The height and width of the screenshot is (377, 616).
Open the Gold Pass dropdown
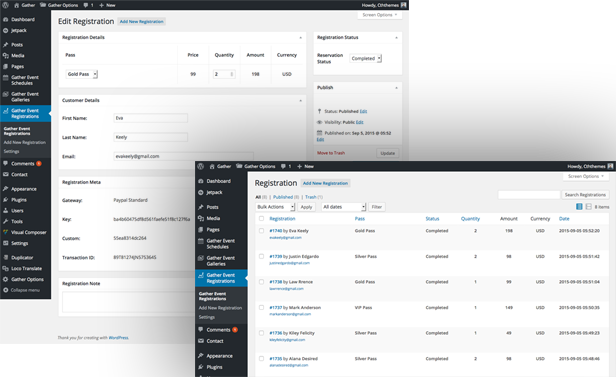[x=82, y=74]
